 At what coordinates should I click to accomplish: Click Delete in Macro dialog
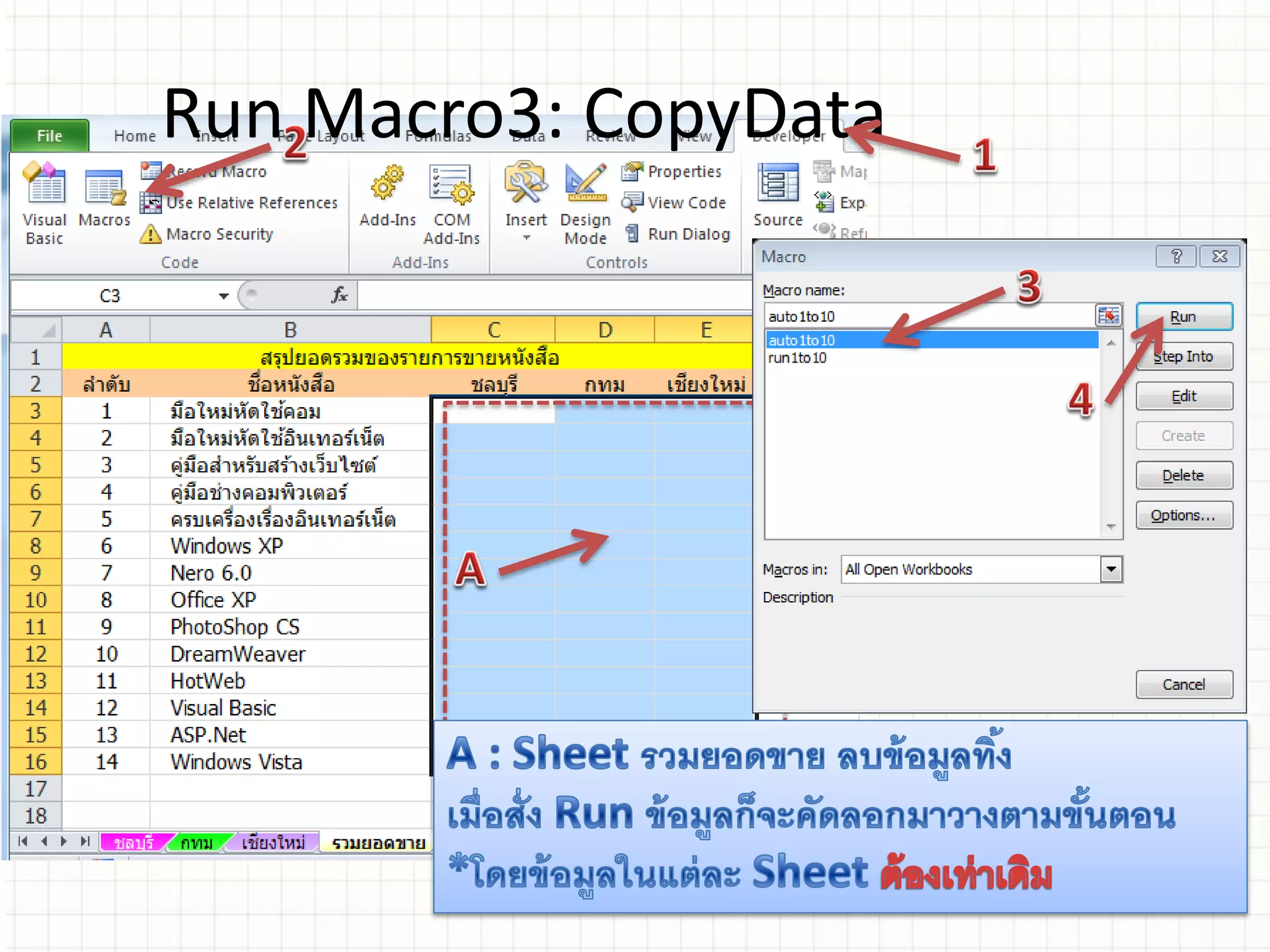pyautogui.click(x=1184, y=475)
